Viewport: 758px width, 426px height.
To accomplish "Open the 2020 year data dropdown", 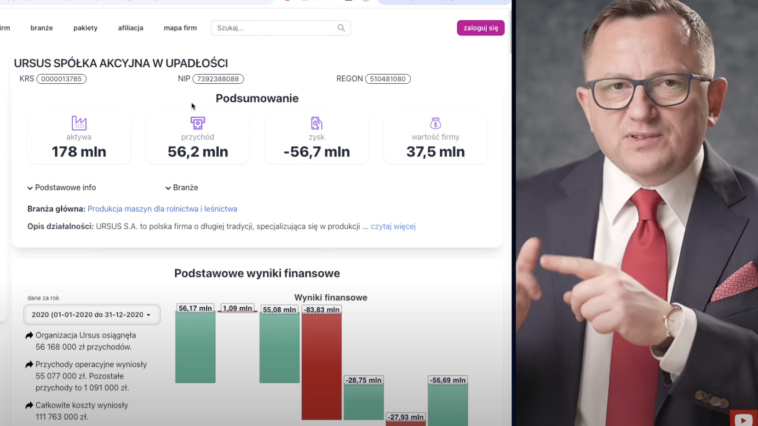I will (91, 315).
